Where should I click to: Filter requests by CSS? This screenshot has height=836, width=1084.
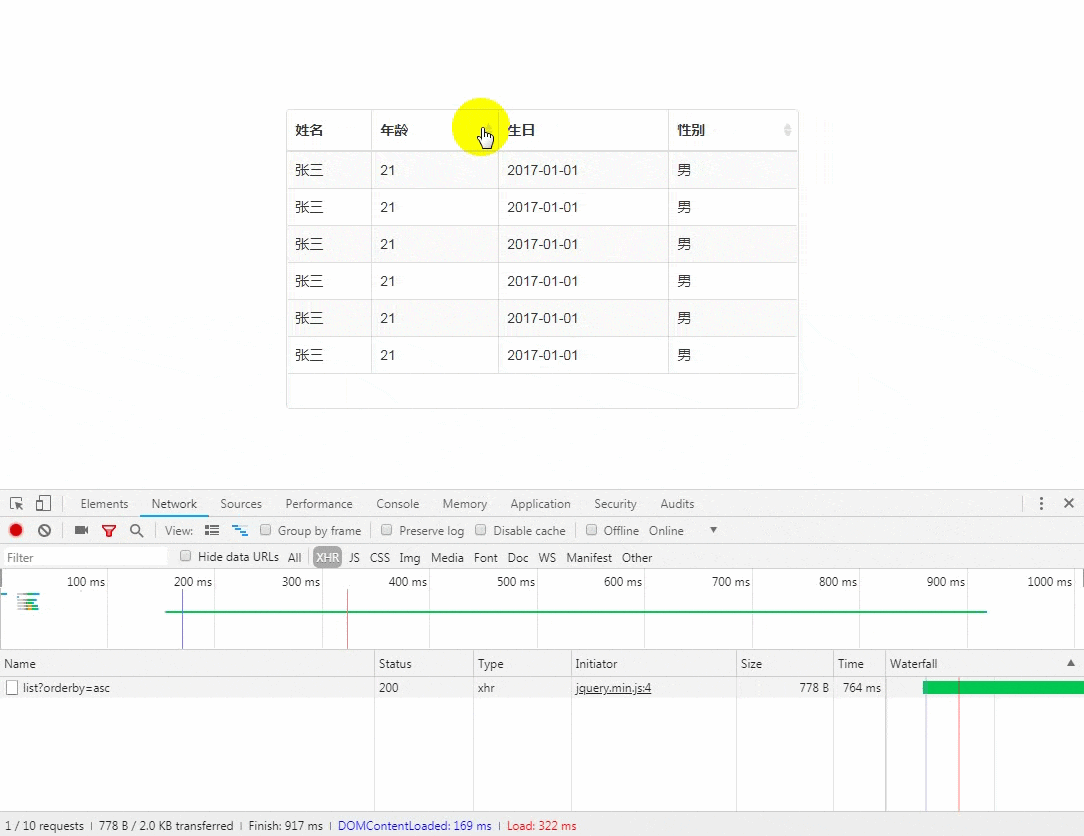coord(380,557)
